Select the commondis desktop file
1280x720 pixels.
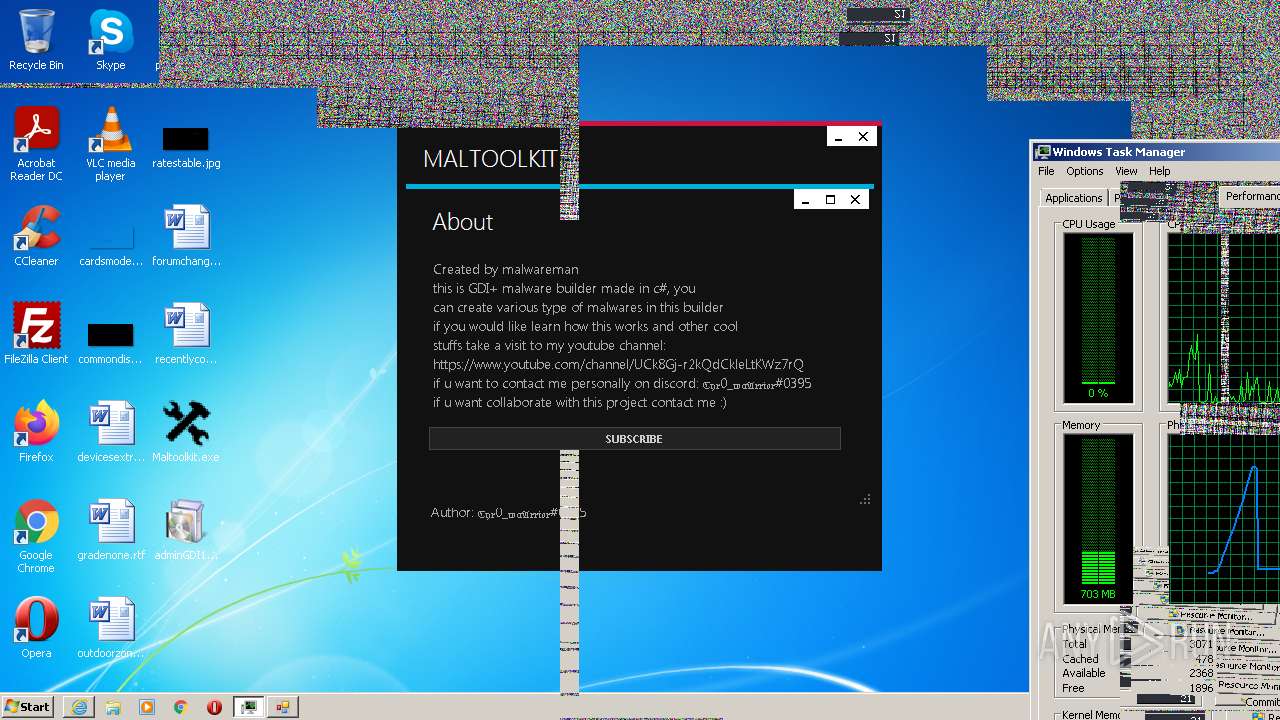pyautogui.click(x=110, y=341)
